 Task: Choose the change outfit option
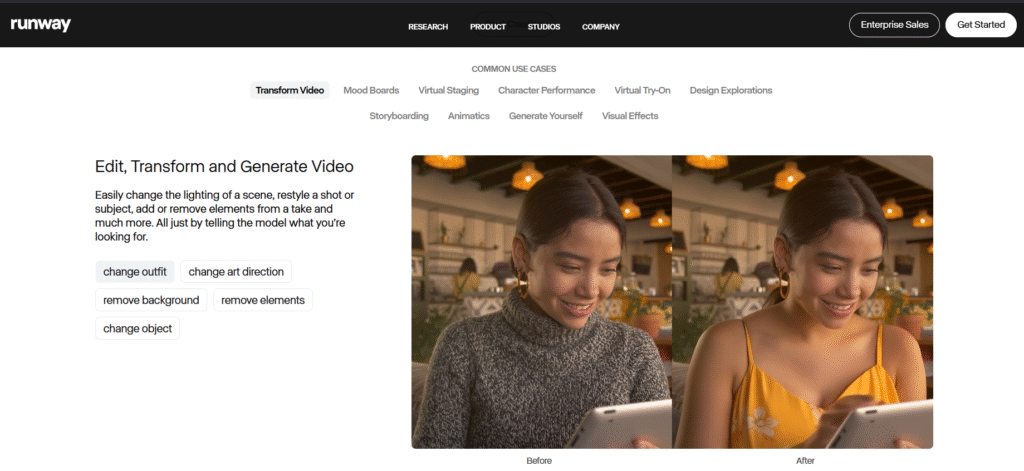click(x=135, y=272)
